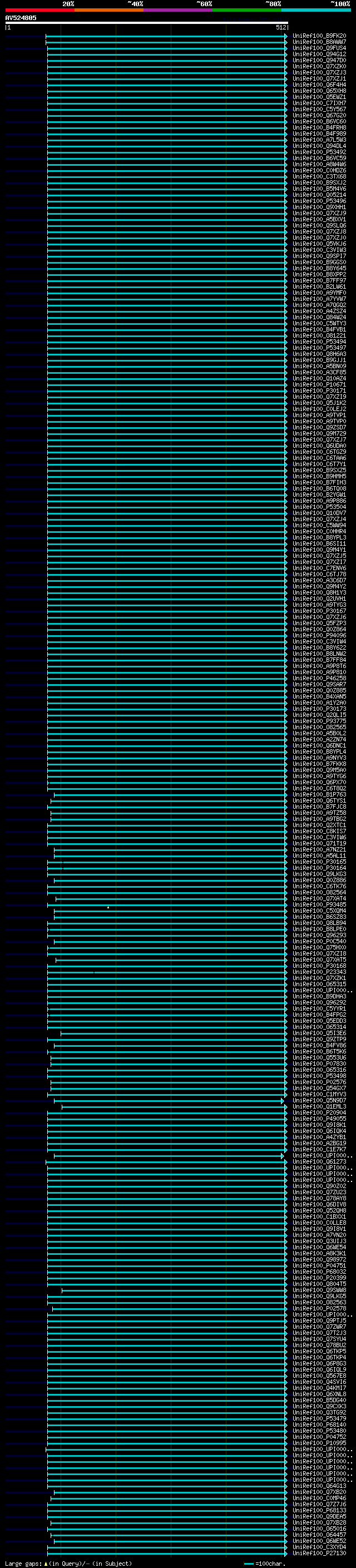Click the UniRef100_Q7XAT4 hit name
Viewport: 356px width, 1568px height.
coord(319,898)
